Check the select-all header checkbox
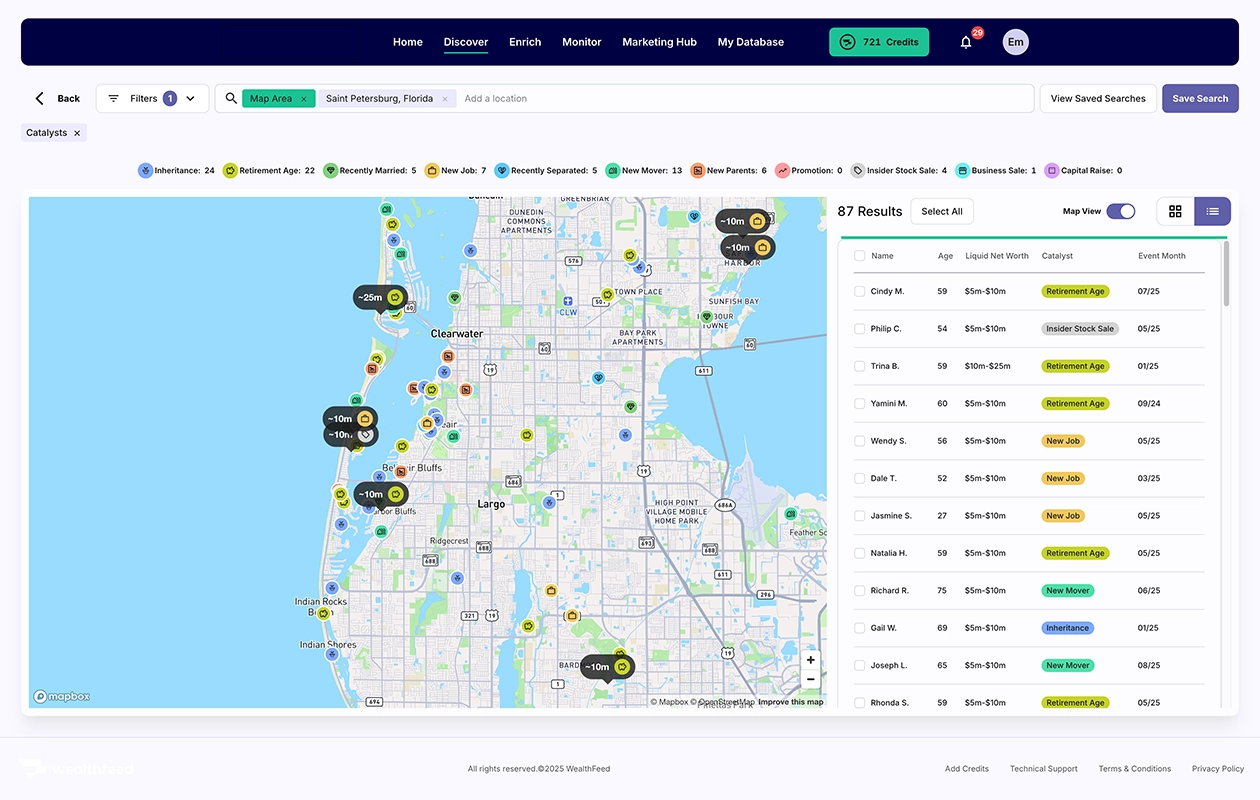The height and width of the screenshot is (800, 1260). pos(860,256)
